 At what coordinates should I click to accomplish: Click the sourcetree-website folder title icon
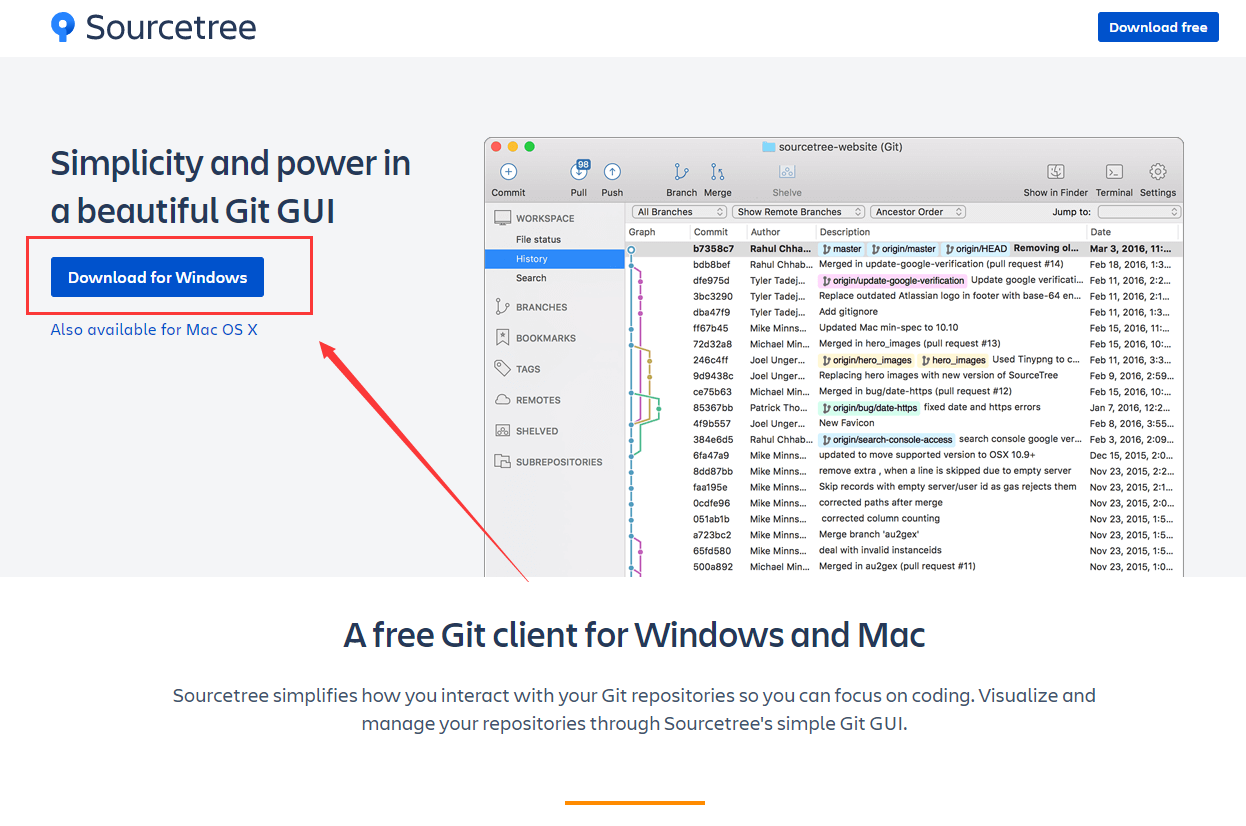769,147
